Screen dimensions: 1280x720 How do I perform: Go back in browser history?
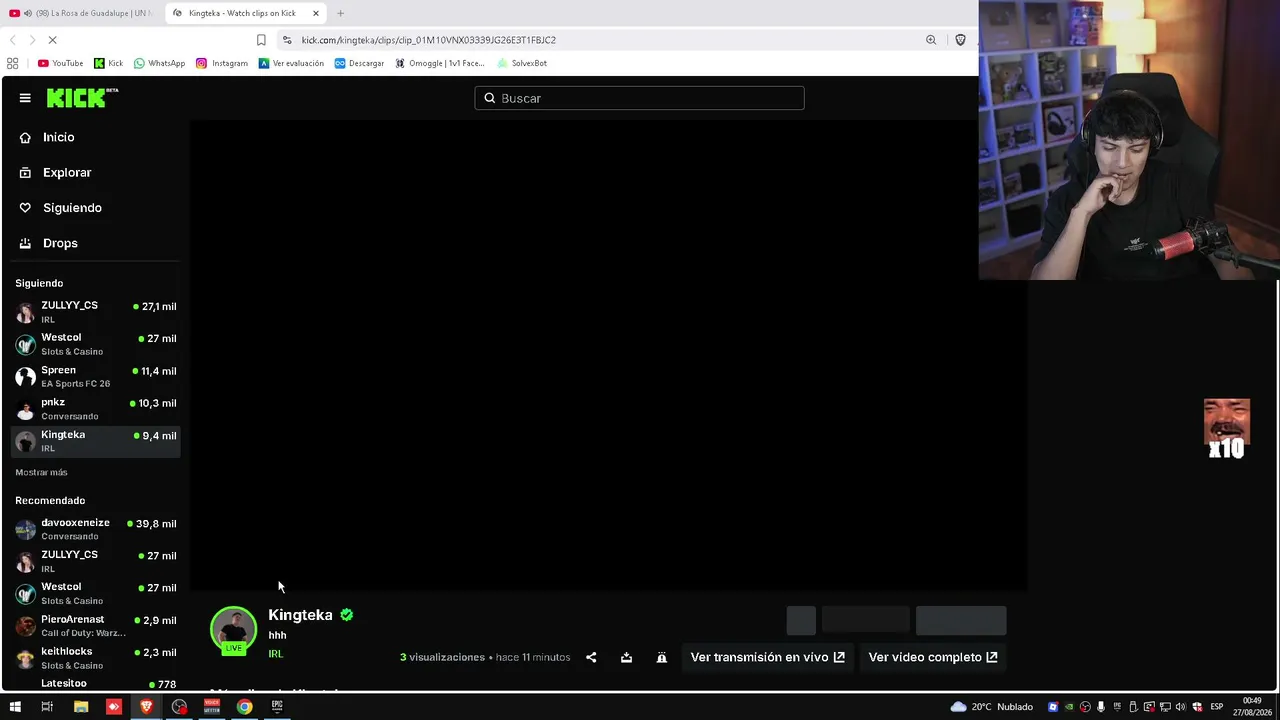coord(12,40)
